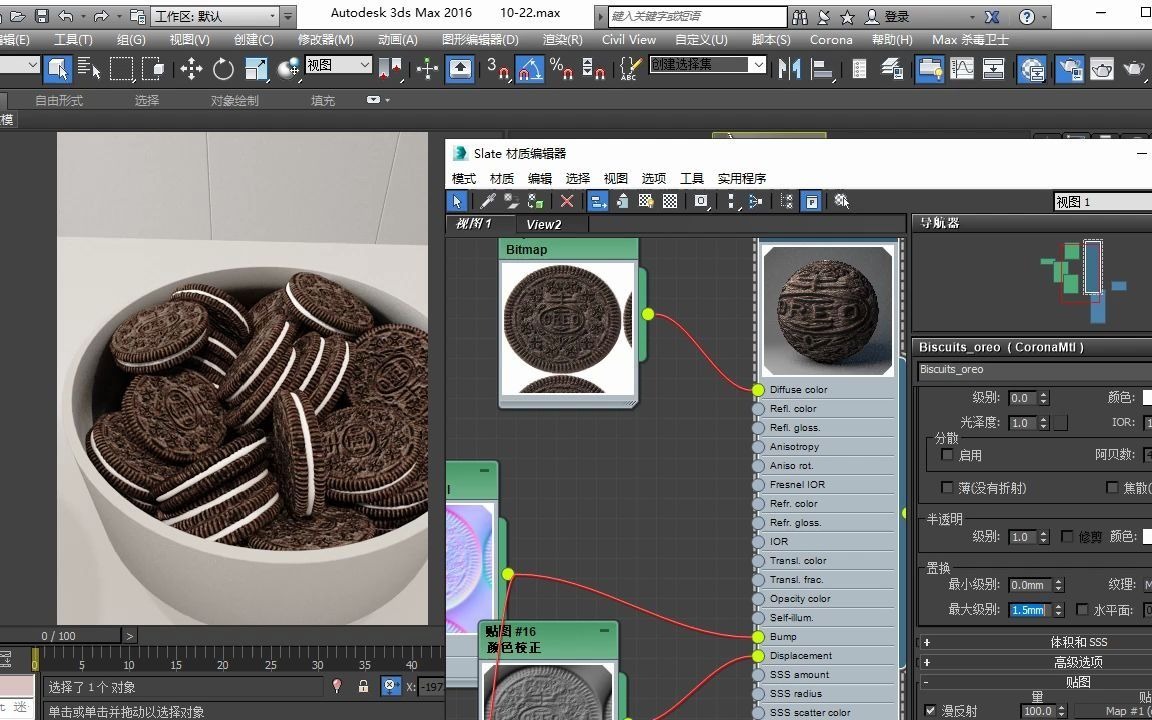This screenshot has width=1152, height=720.
Task: Open the Curve Editor from toolbar
Action: point(962,68)
